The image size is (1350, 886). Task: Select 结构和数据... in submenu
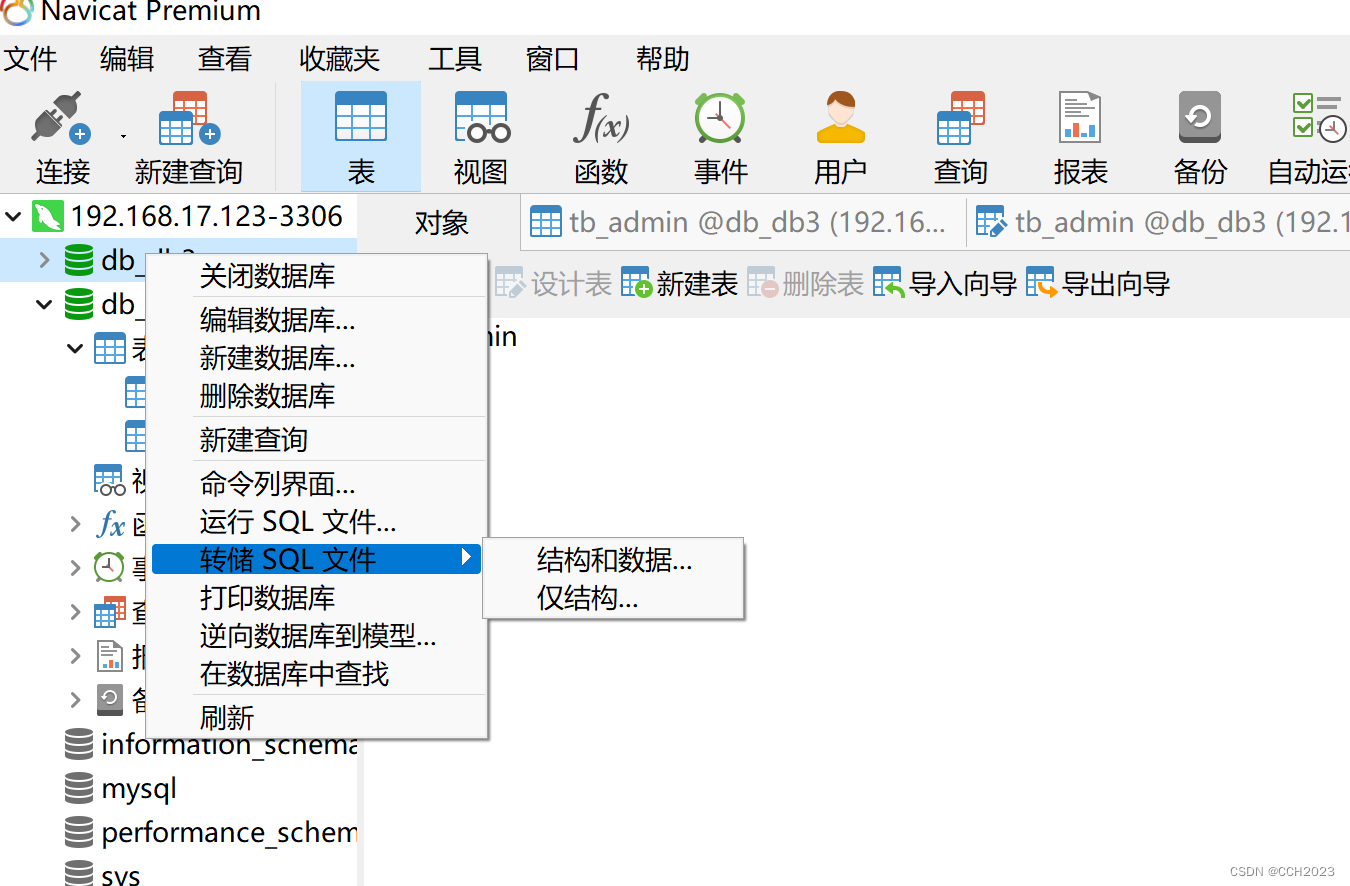coord(614,560)
